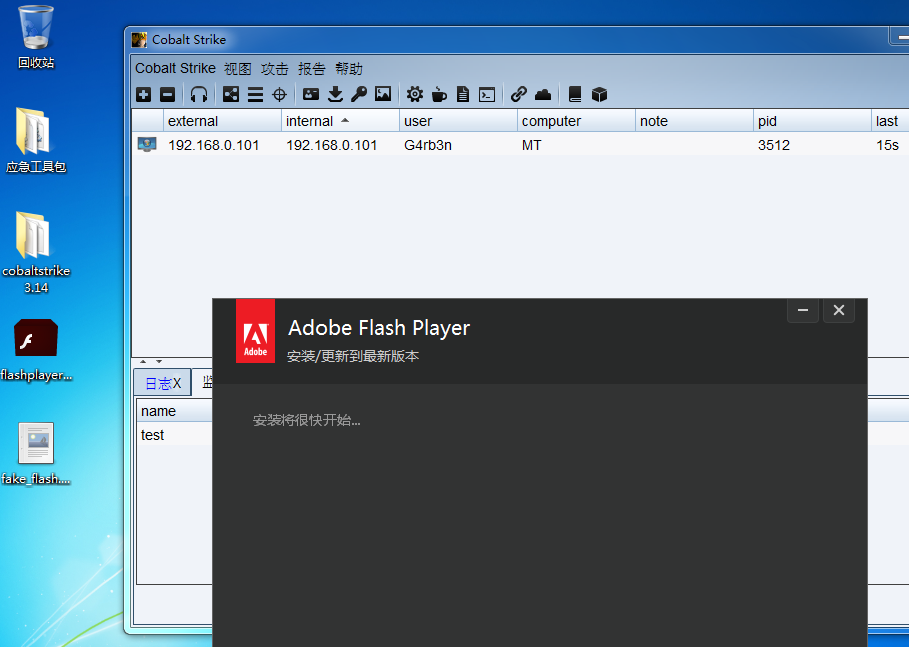Click the terminal scripted web delivery icon
The height and width of the screenshot is (647, 909).
(487, 94)
